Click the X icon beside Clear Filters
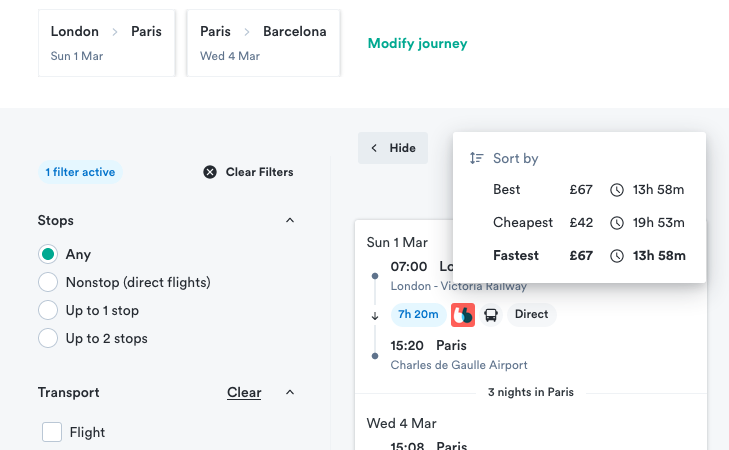729x450 pixels. [210, 172]
